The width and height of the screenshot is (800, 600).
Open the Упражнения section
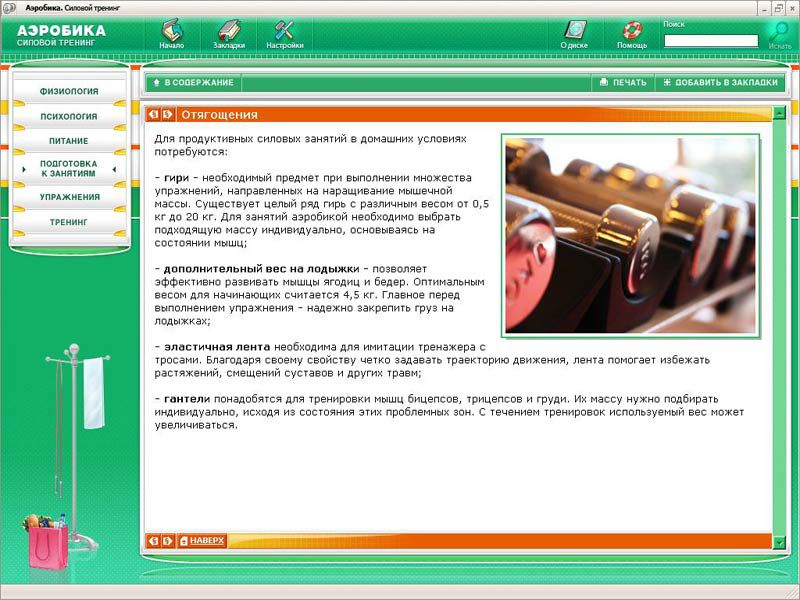click(x=69, y=197)
